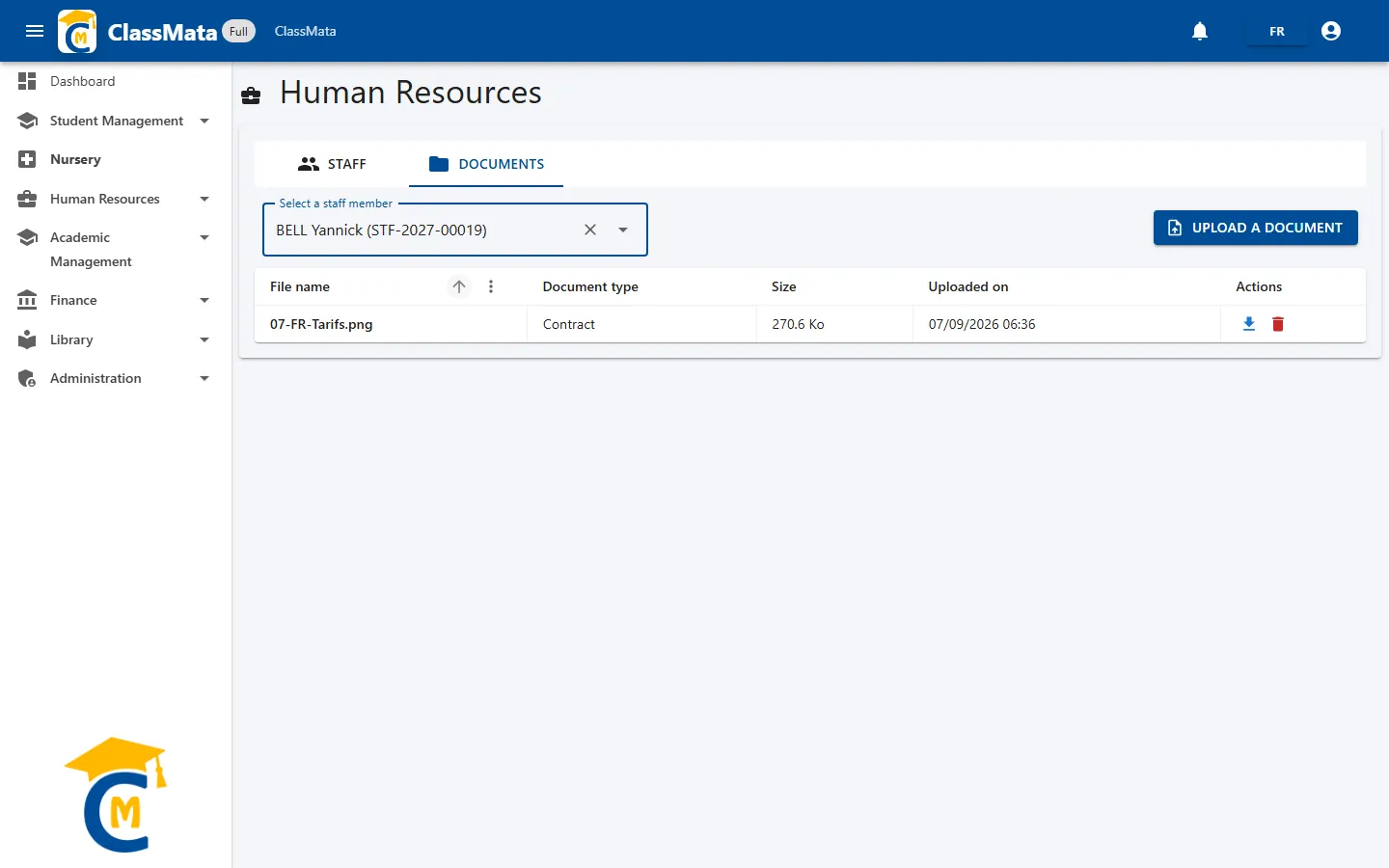The image size is (1389, 868).
Task: Download the 07-FR-Tarifs.png document
Action: (x=1249, y=324)
